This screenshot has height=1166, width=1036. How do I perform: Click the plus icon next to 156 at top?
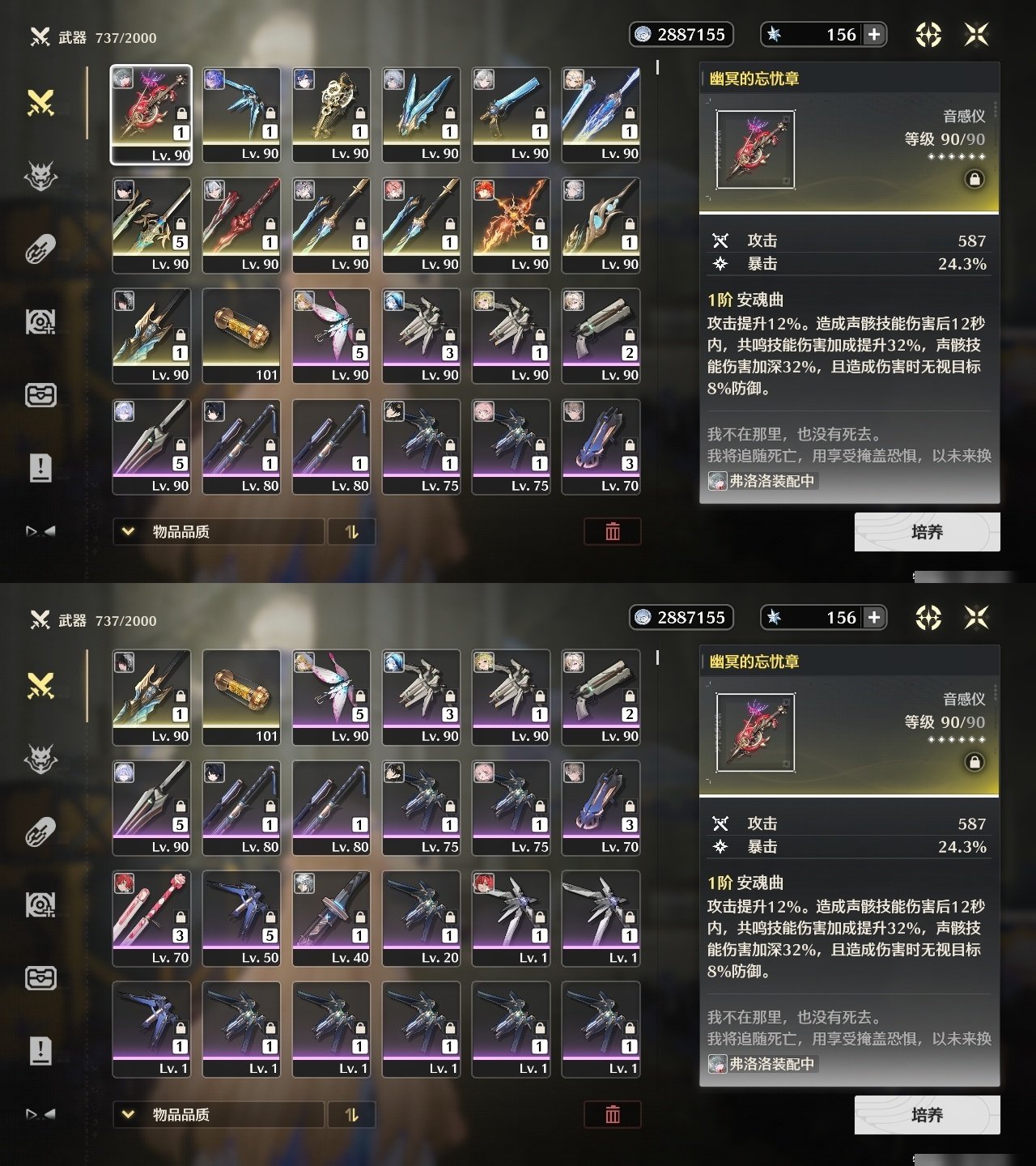874,34
